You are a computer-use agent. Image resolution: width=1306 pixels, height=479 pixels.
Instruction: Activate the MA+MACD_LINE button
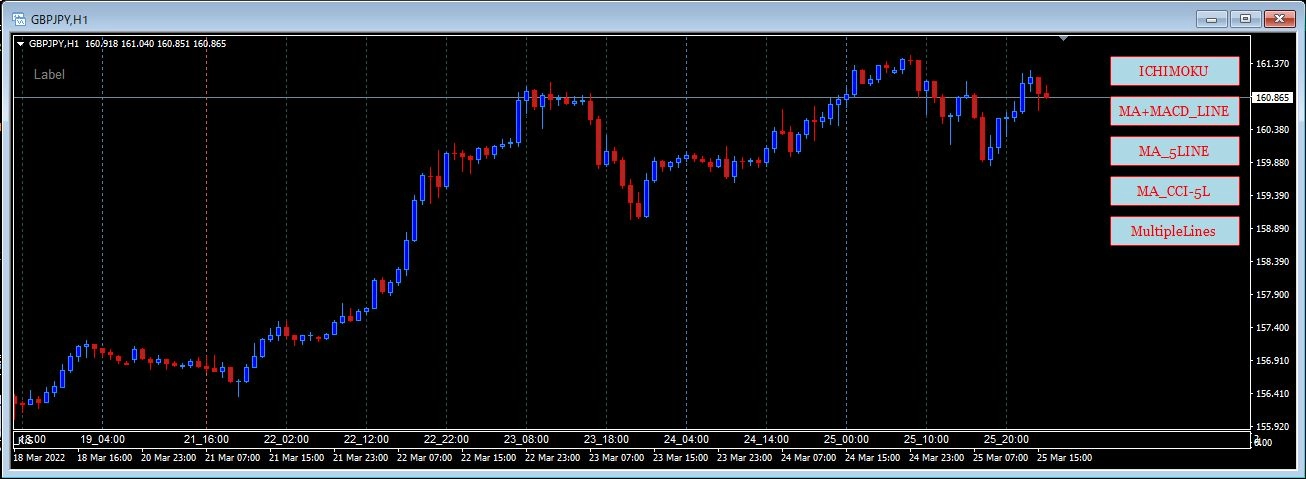(x=1175, y=111)
